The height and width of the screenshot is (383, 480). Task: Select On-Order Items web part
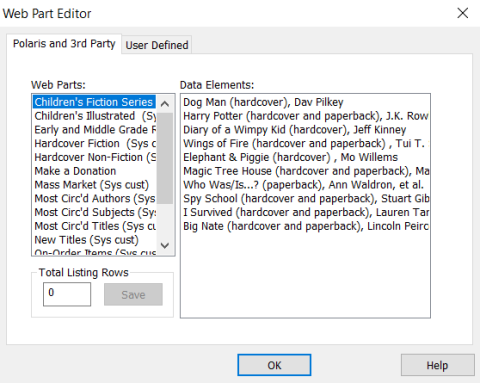tap(95, 252)
